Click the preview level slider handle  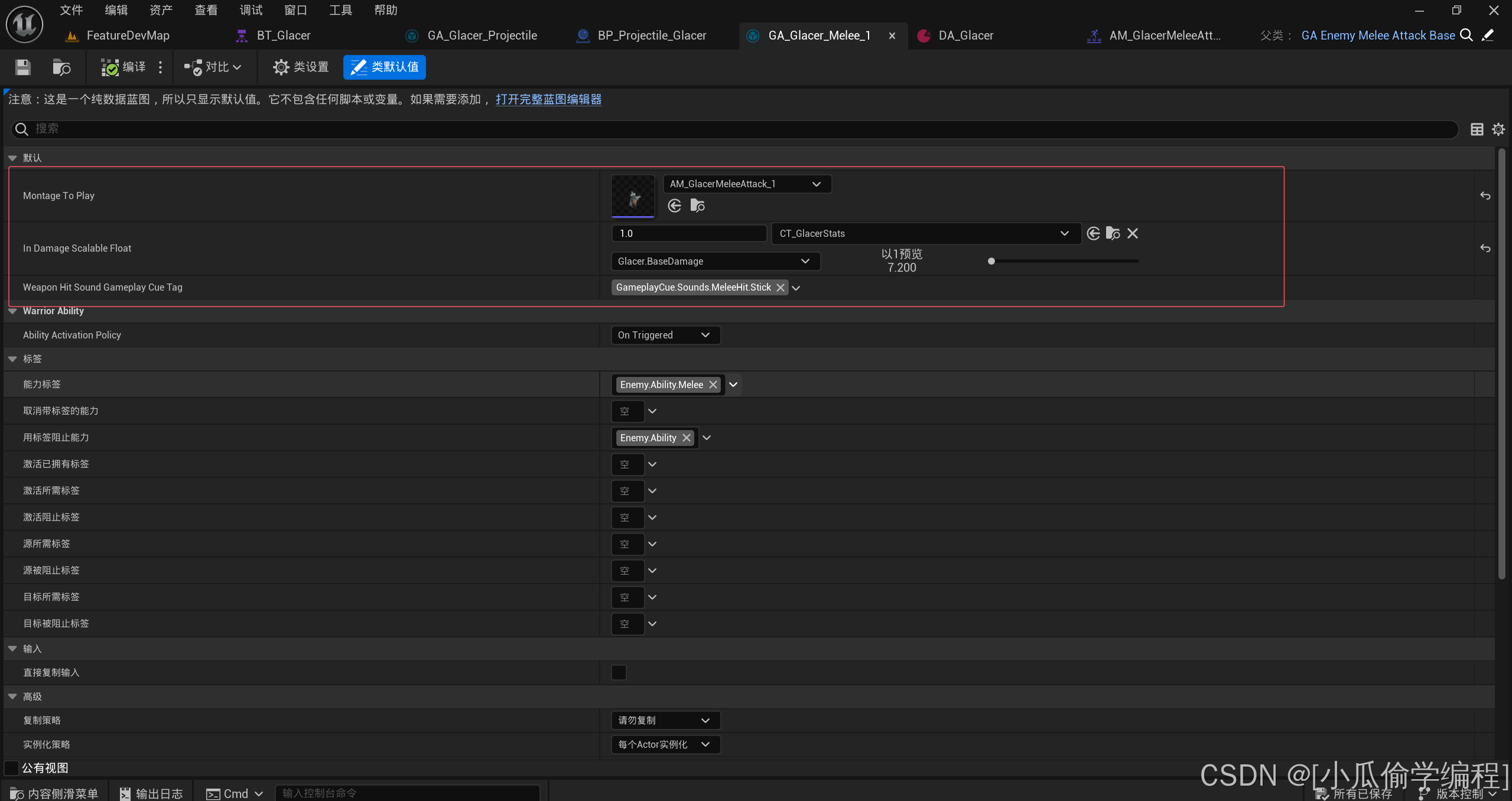tap(991, 261)
